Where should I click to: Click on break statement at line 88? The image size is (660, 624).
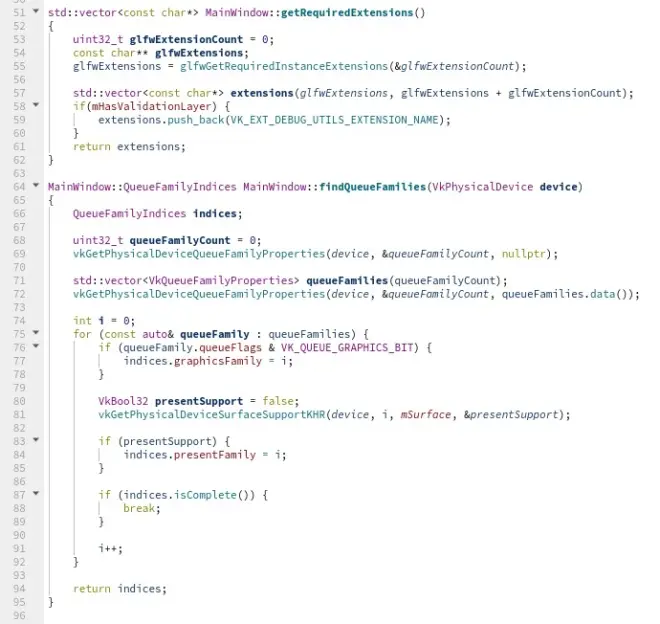point(142,508)
